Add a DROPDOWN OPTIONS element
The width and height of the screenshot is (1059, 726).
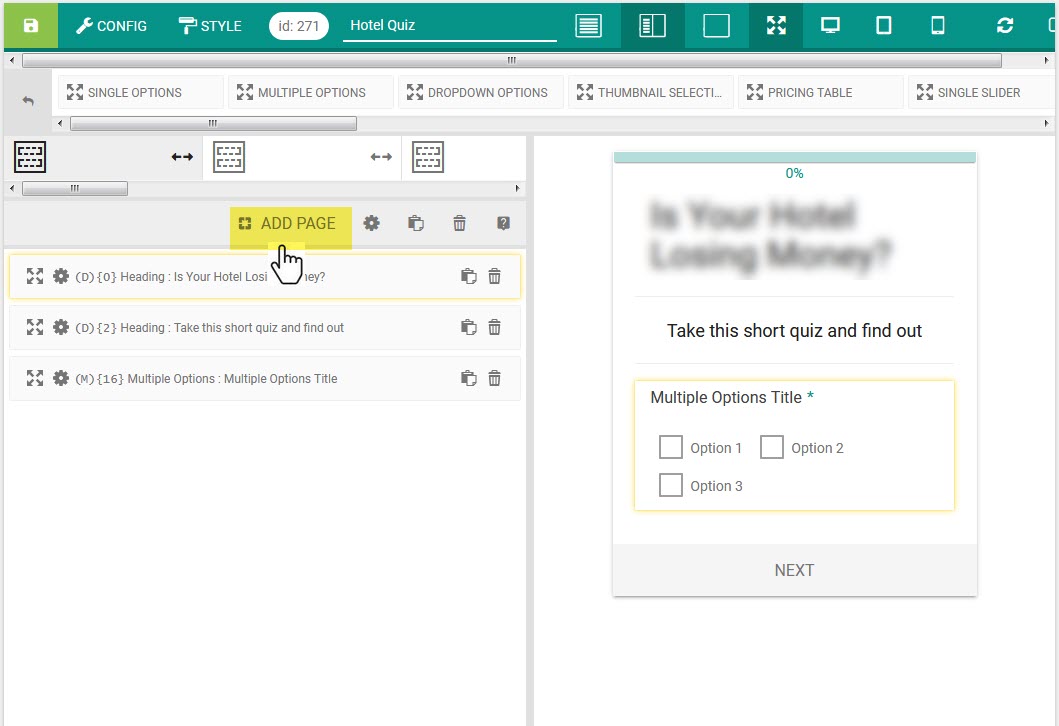click(481, 93)
